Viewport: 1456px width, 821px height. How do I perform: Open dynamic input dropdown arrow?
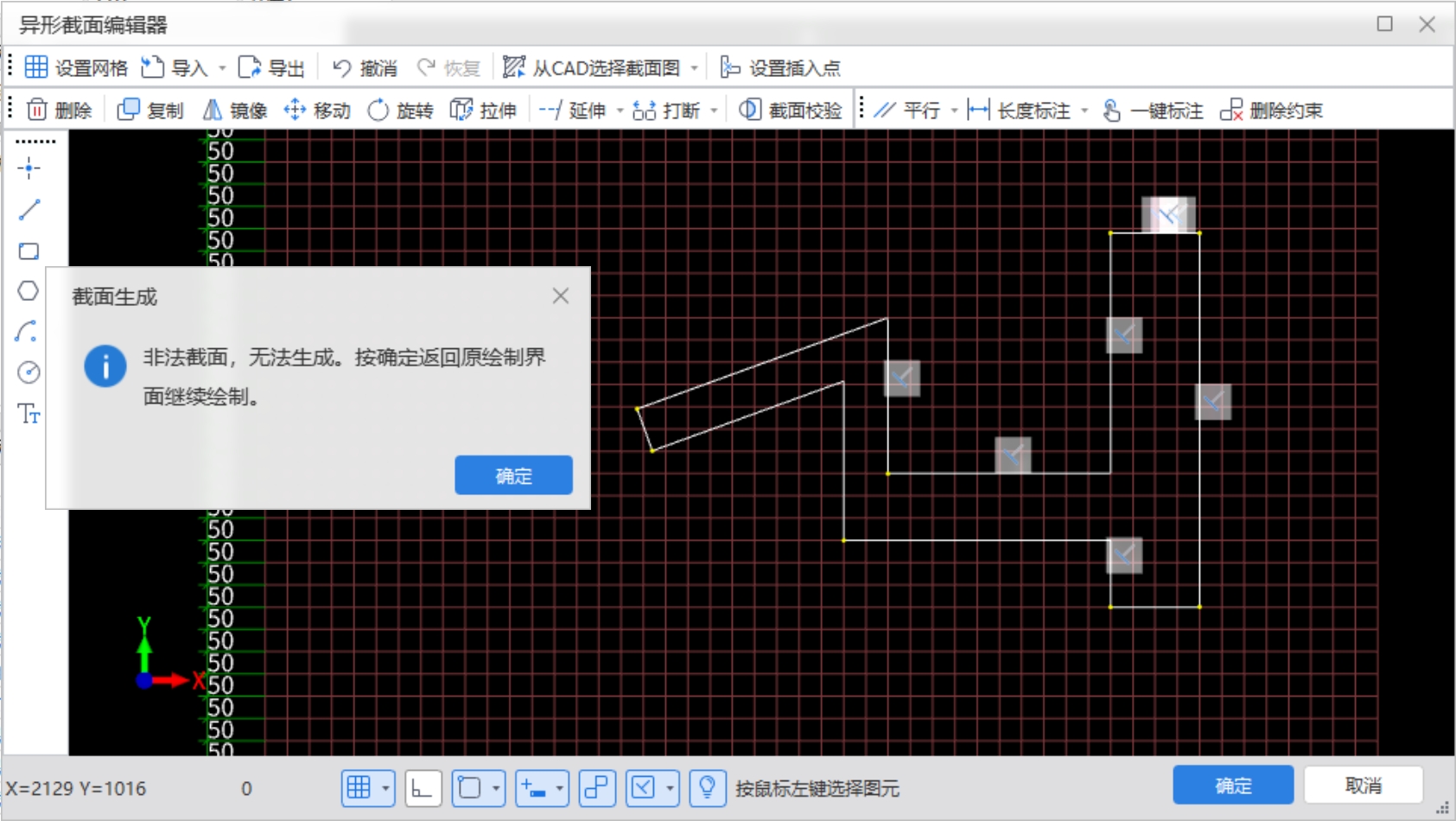tap(560, 788)
